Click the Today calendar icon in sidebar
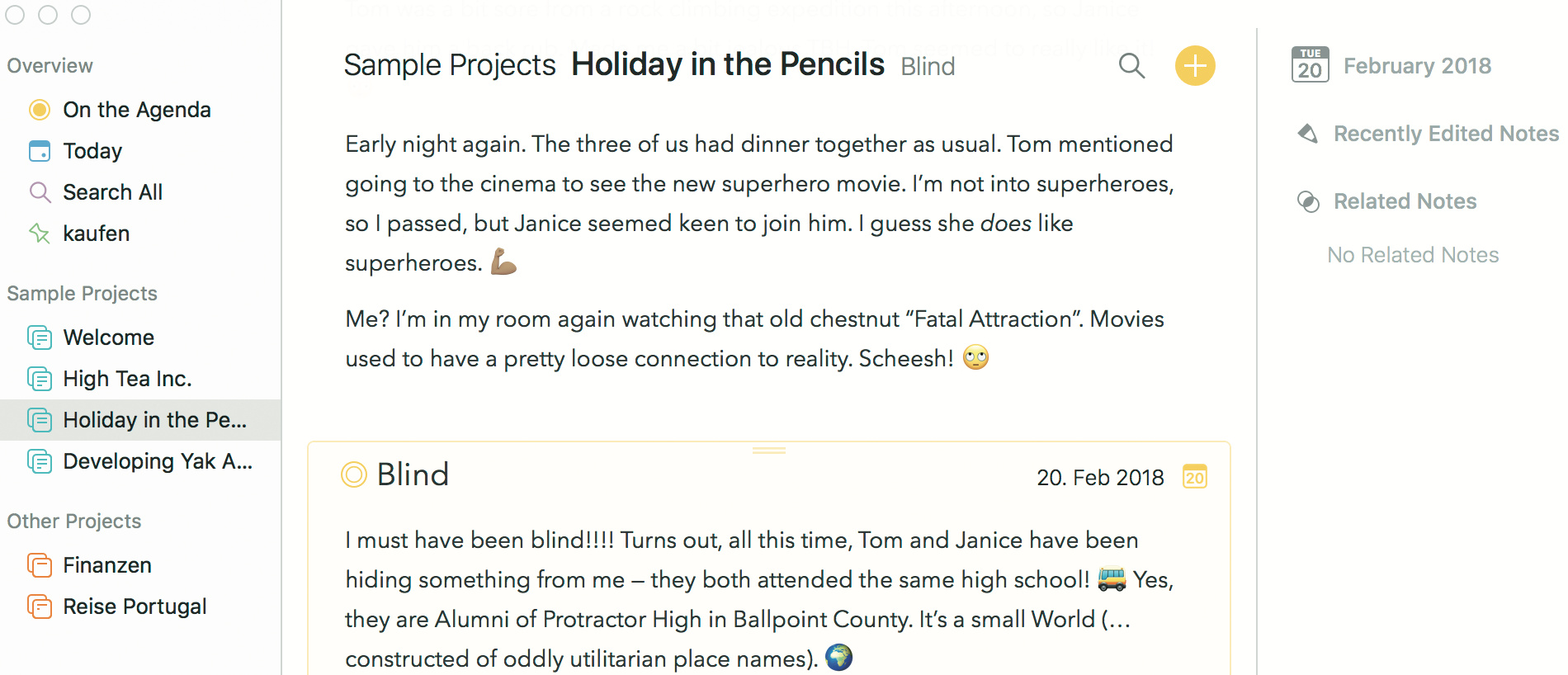The width and height of the screenshot is (1568, 675). [40, 151]
